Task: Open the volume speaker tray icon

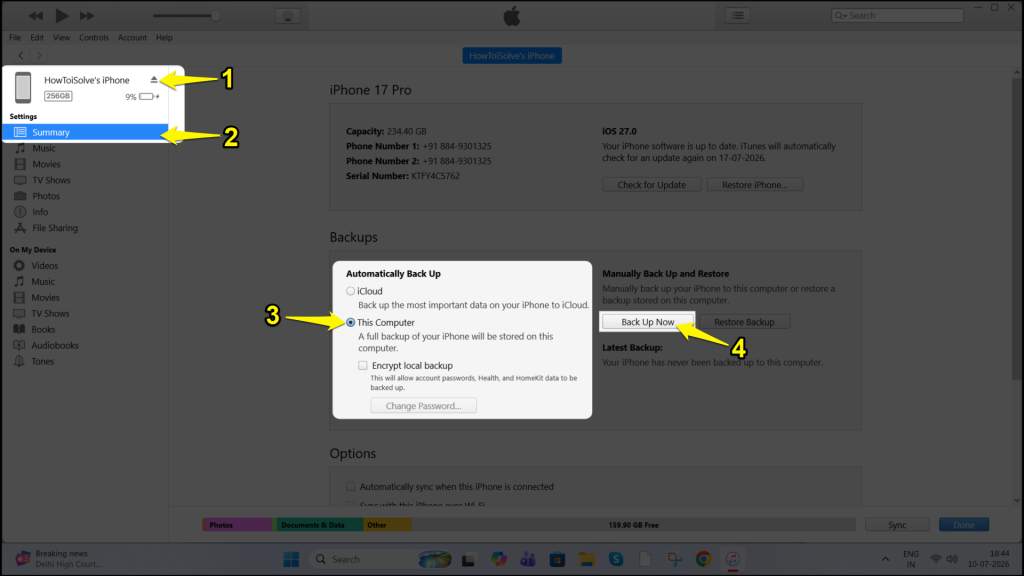Action: point(952,560)
